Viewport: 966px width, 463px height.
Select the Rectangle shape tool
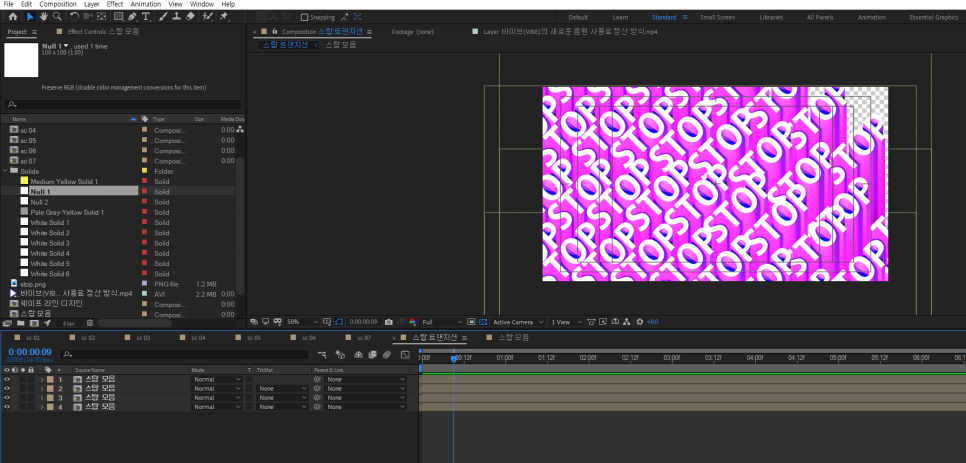(x=118, y=17)
